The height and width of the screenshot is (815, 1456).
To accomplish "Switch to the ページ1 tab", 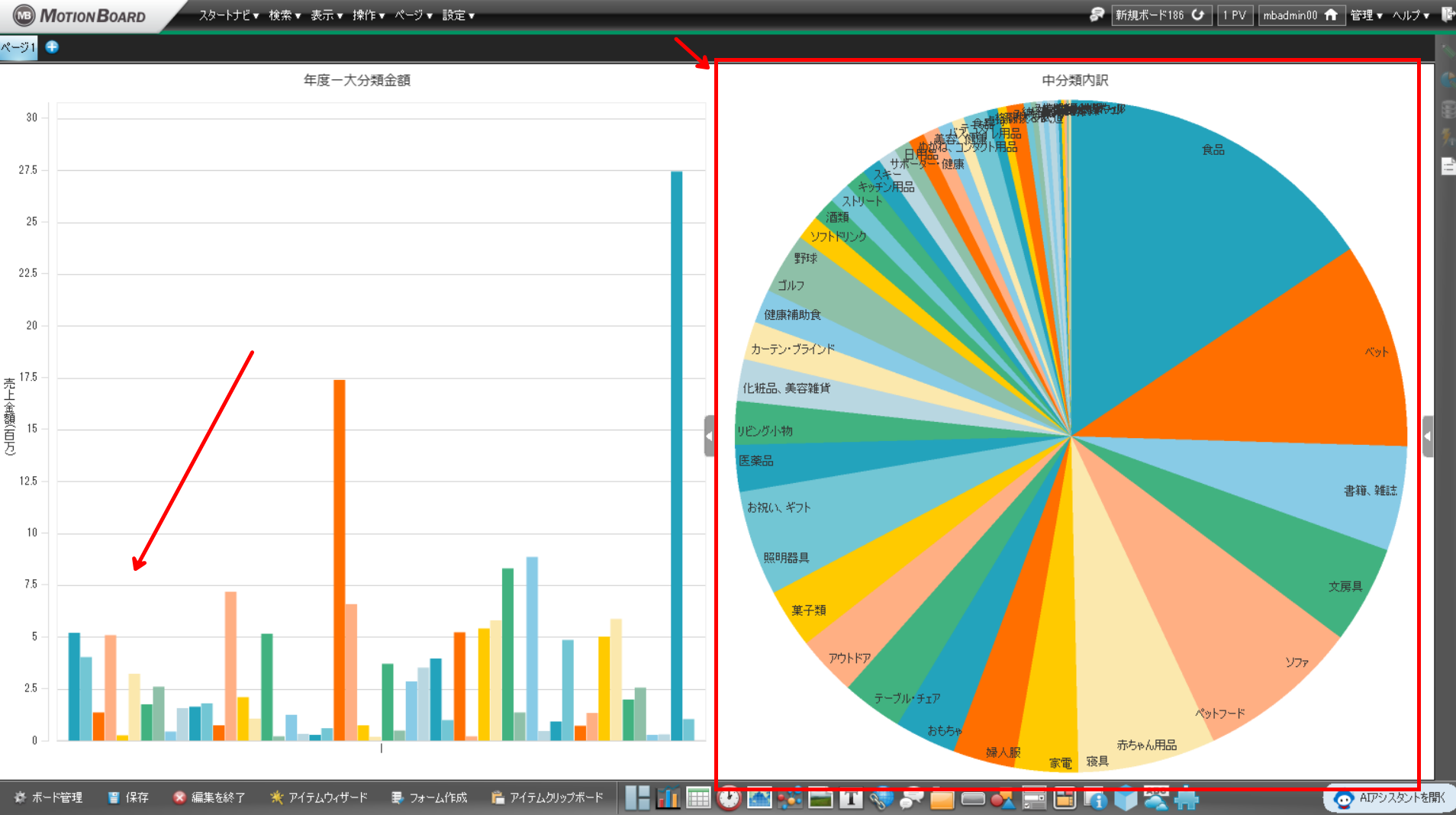I will 18,47.
